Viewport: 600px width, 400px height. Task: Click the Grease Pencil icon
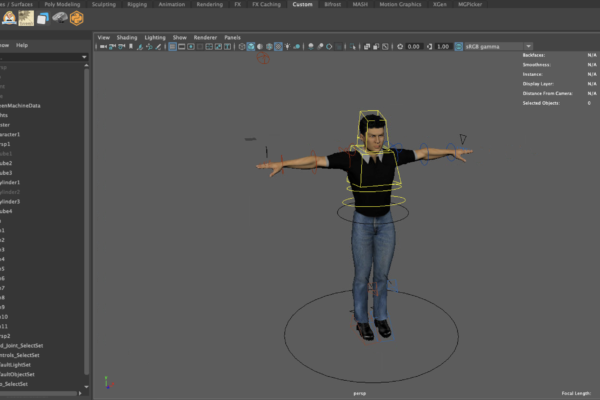158,47
